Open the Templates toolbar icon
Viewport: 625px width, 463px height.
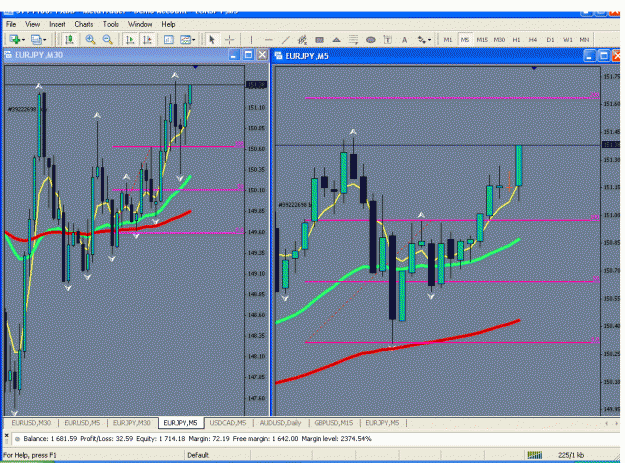(x=185, y=39)
